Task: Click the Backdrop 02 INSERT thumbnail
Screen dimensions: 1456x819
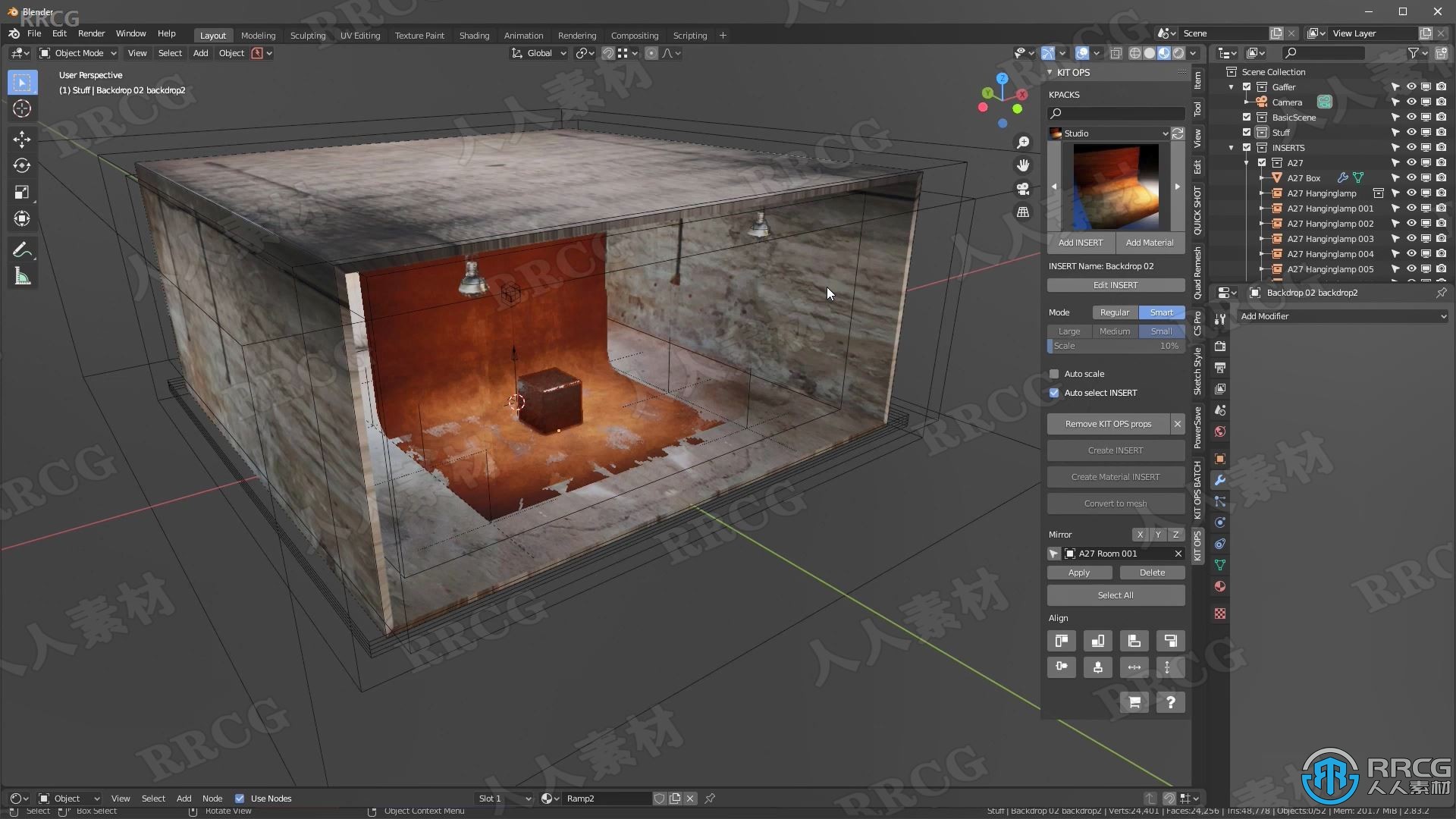Action: click(1116, 187)
